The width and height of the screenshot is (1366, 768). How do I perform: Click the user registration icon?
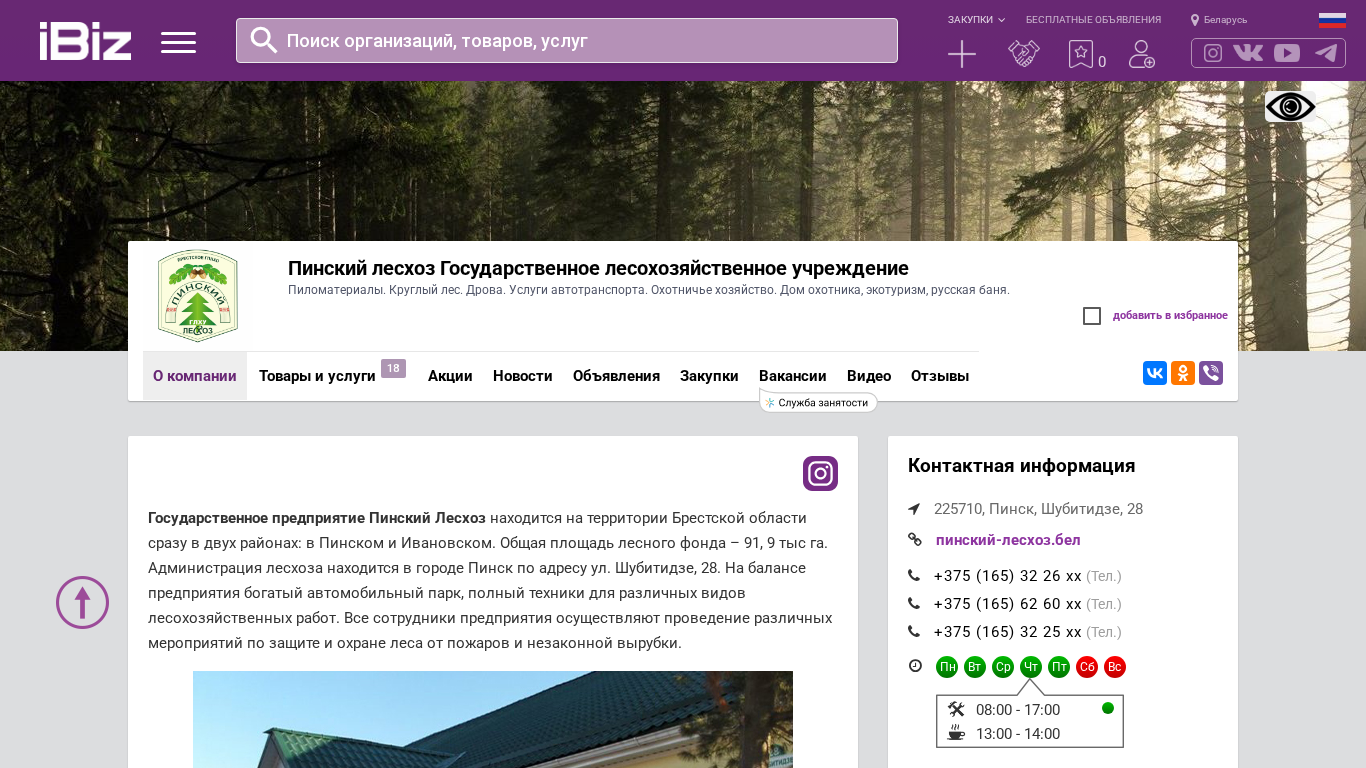[1141, 54]
